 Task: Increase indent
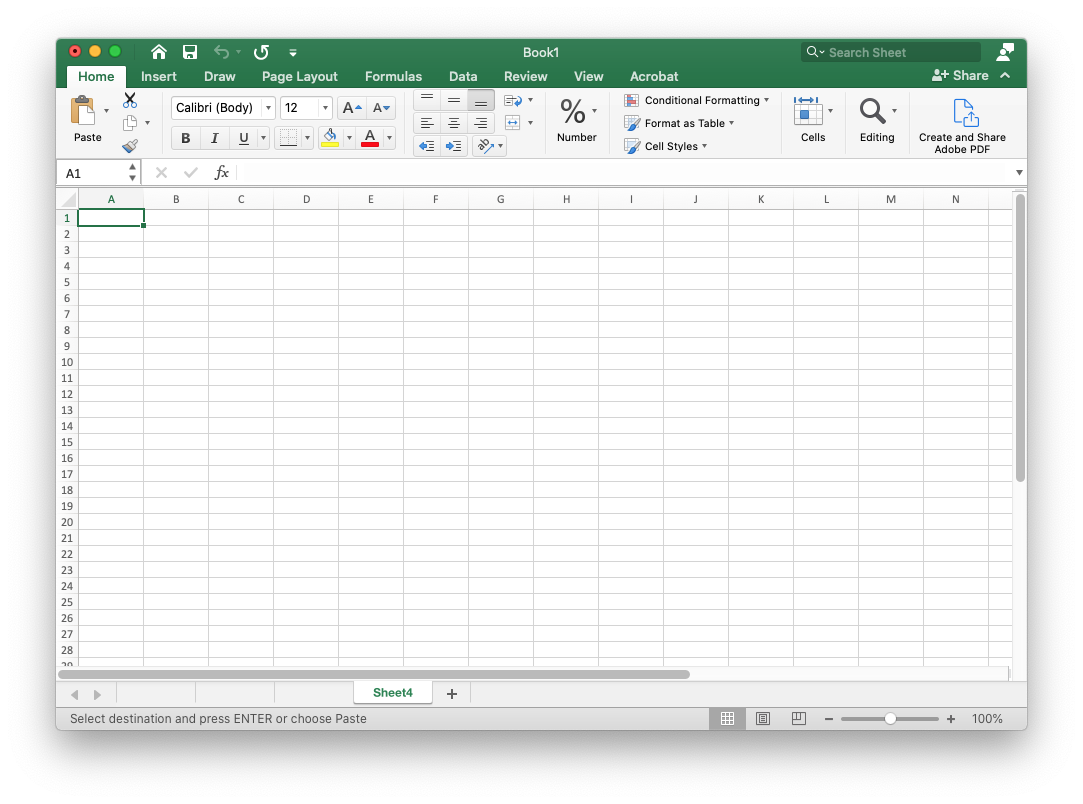[x=454, y=146]
